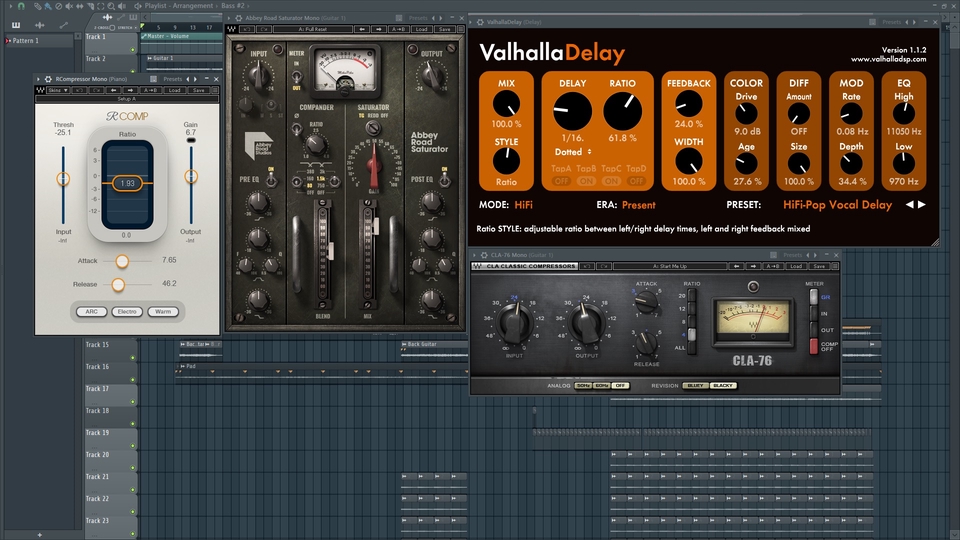Select Pattern 1 in the picker list
Viewport: 960px width, 540px height.
[26, 41]
